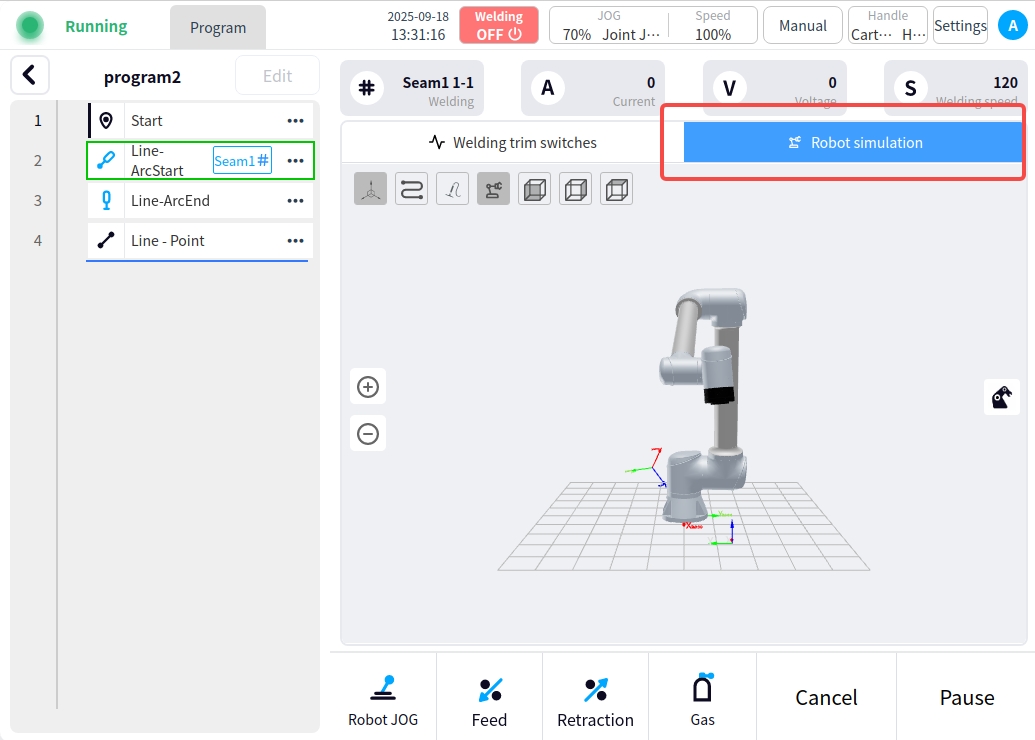Open the Program tab
The image size is (1035, 740).
coord(218,27)
